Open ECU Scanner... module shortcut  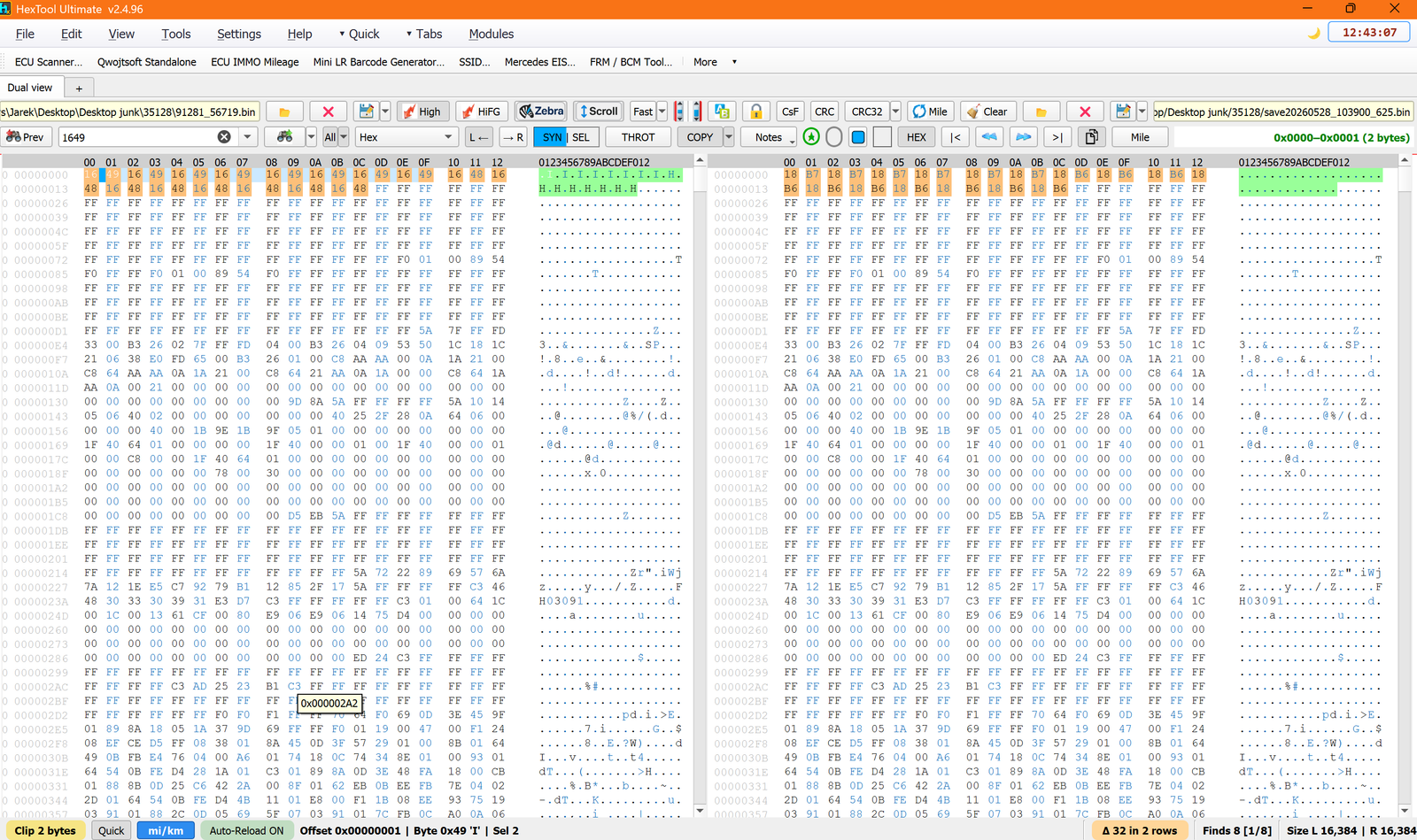pyautogui.click(x=49, y=62)
